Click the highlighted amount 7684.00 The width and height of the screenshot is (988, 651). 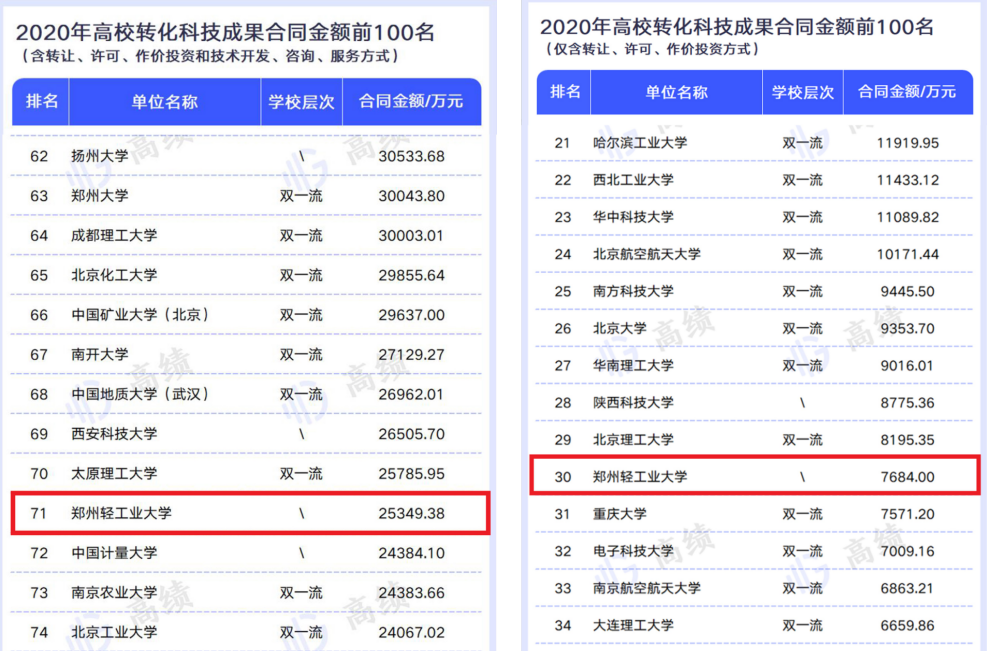click(x=906, y=477)
